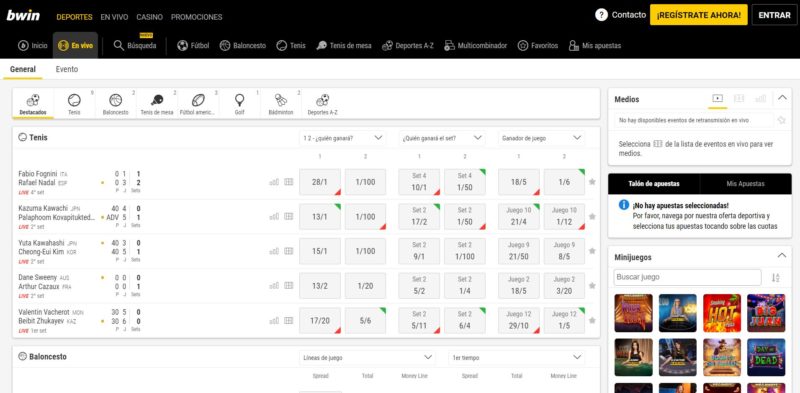Collapse the Minijuegos panel

[782, 256]
